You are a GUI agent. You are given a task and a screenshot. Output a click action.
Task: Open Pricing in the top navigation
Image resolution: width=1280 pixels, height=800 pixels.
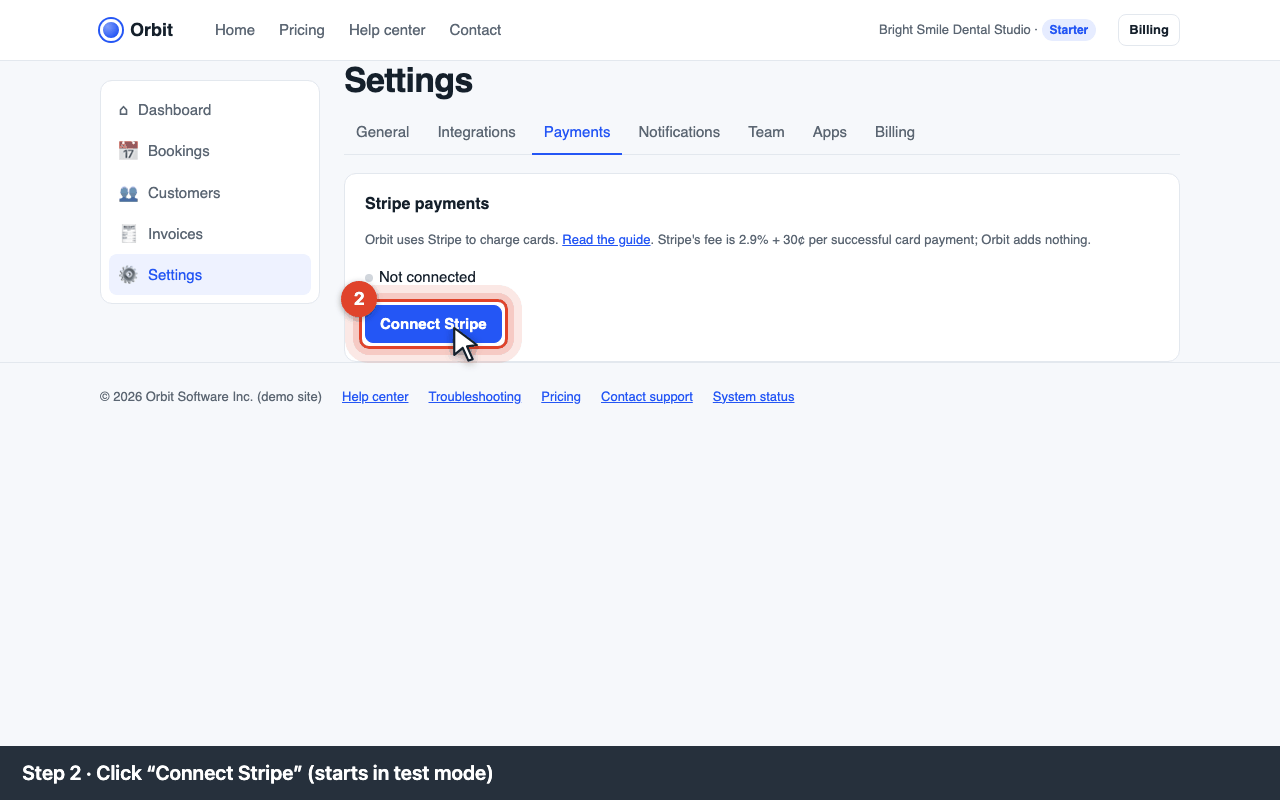302,30
